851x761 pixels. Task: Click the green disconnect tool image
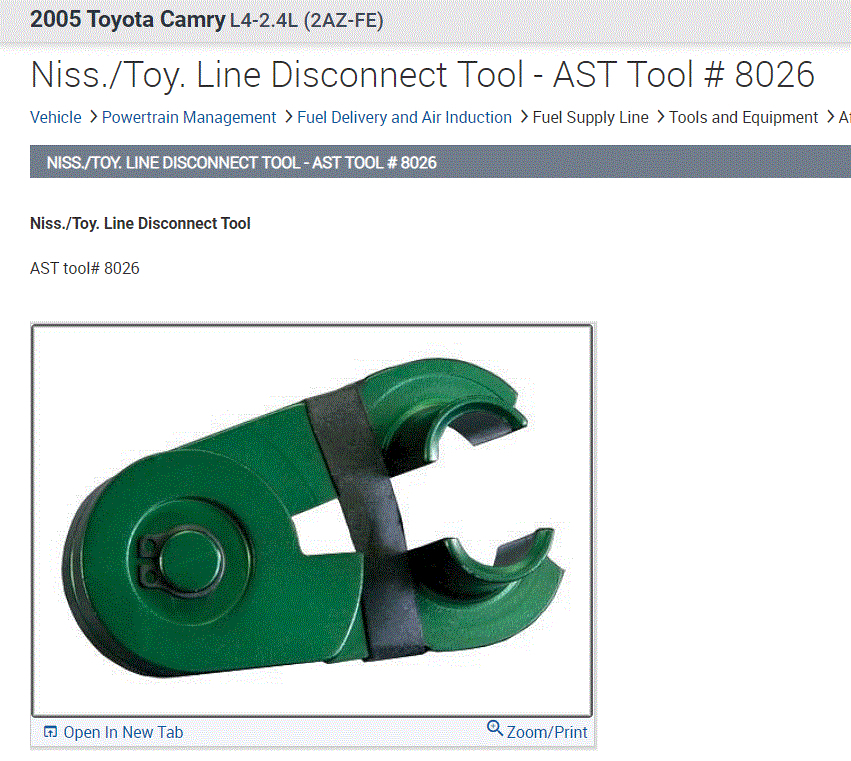point(312,520)
